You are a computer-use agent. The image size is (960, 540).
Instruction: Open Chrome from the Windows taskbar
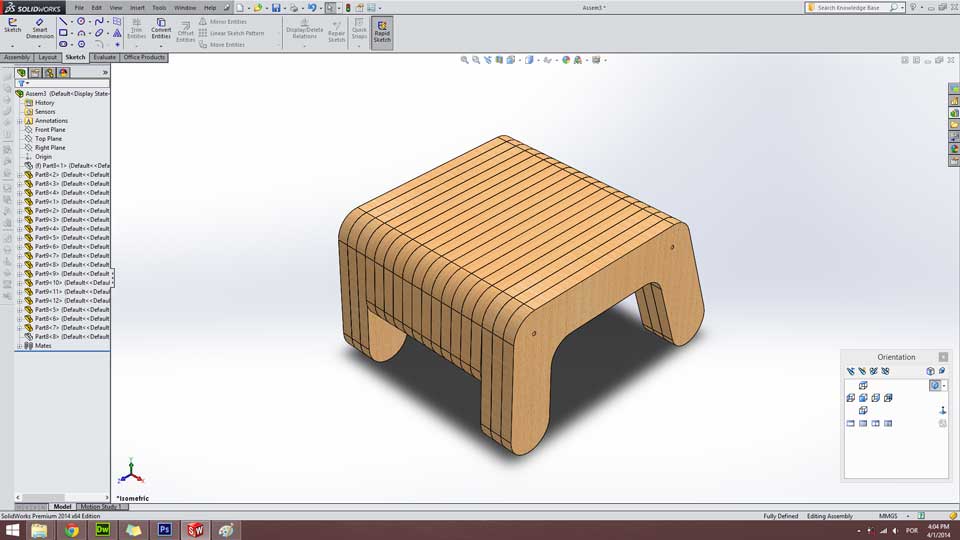pyautogui.click(x=72, y=530)
